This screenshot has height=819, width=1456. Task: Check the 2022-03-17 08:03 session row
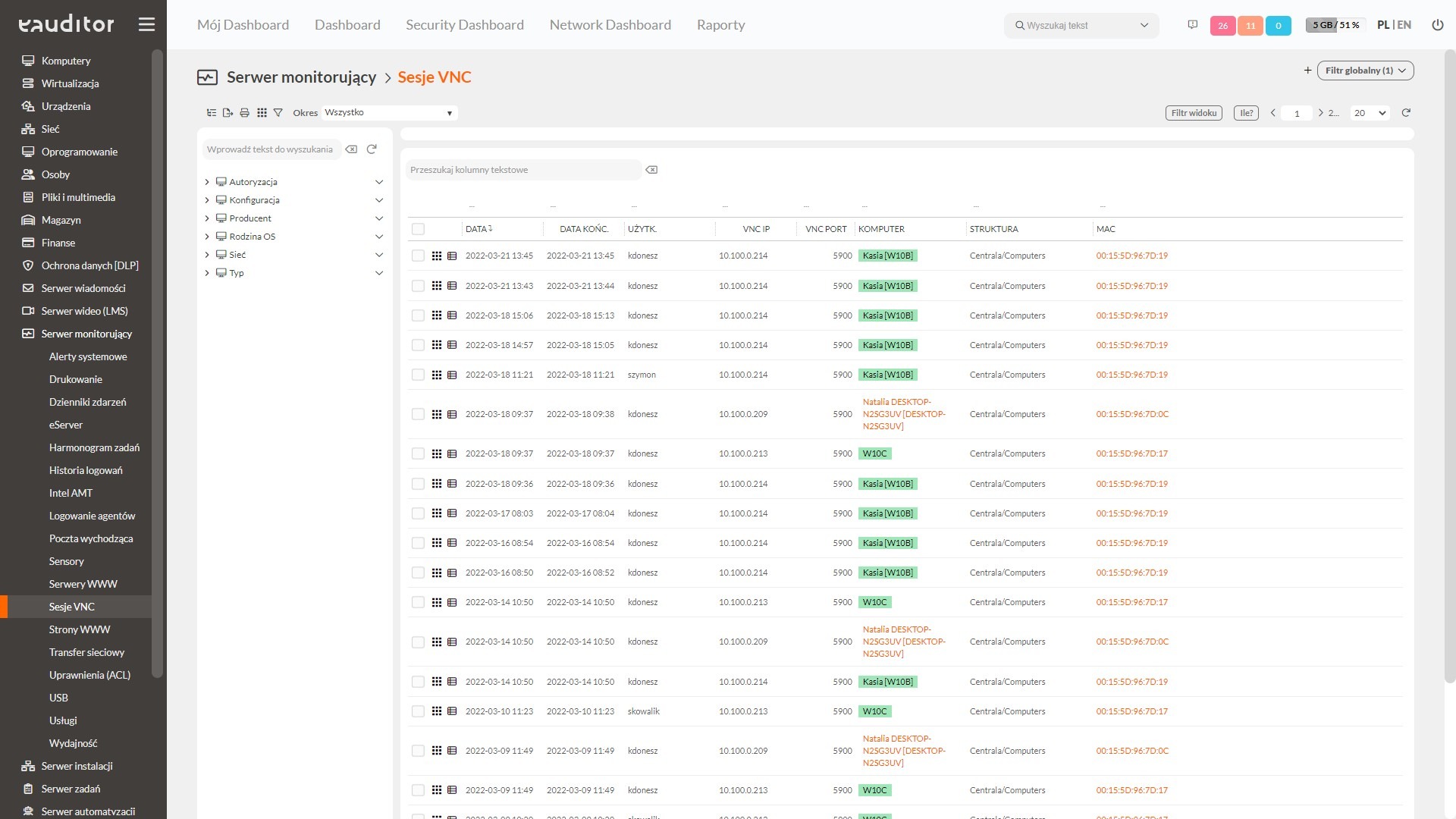[x=418, y=513]
